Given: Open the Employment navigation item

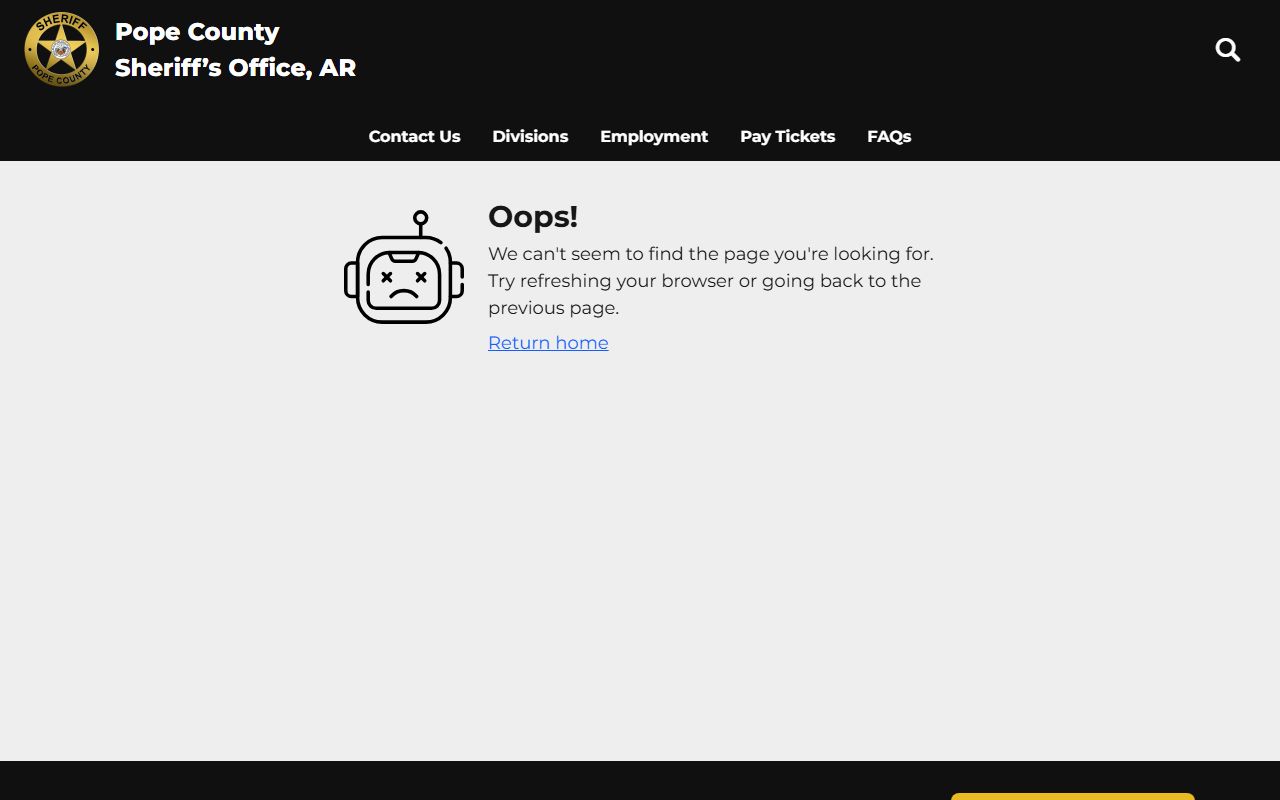Looking at the screenshot, I should (x=654, y=136).
